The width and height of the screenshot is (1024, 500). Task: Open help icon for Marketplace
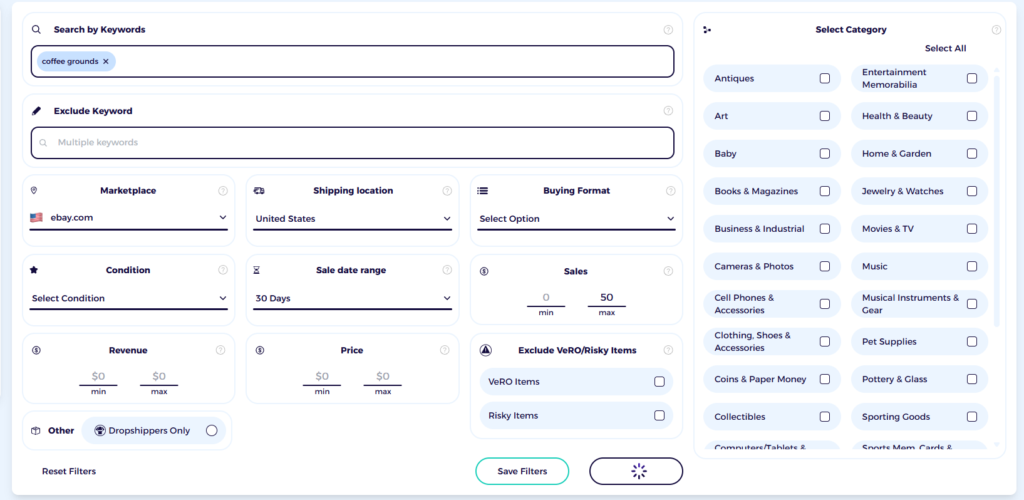[223, 191]
